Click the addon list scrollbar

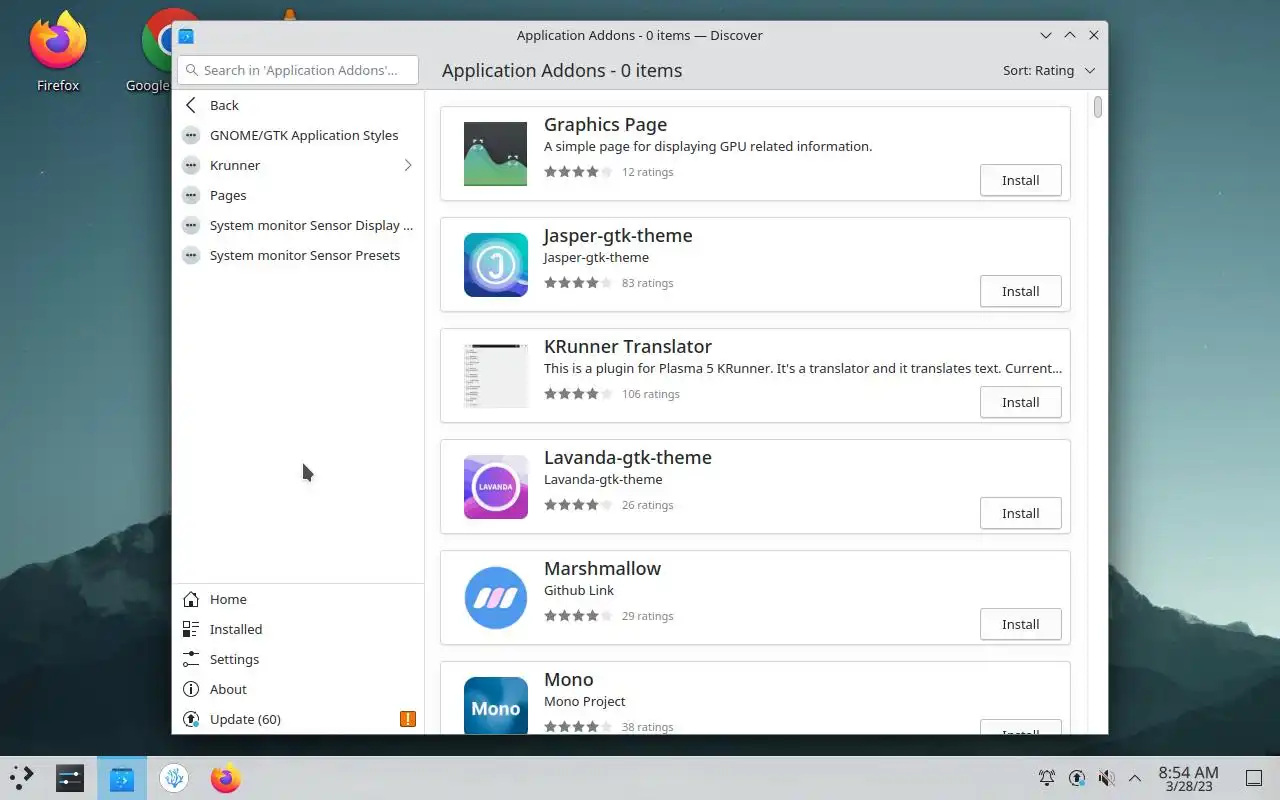click(x=1098, y=106)
